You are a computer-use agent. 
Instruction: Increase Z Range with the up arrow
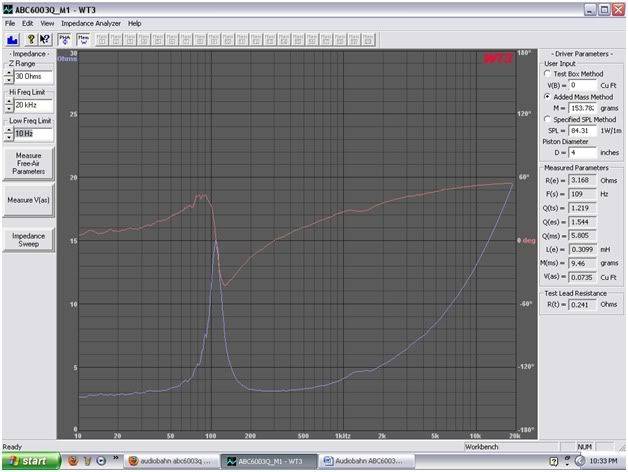(x=9, y=73)
